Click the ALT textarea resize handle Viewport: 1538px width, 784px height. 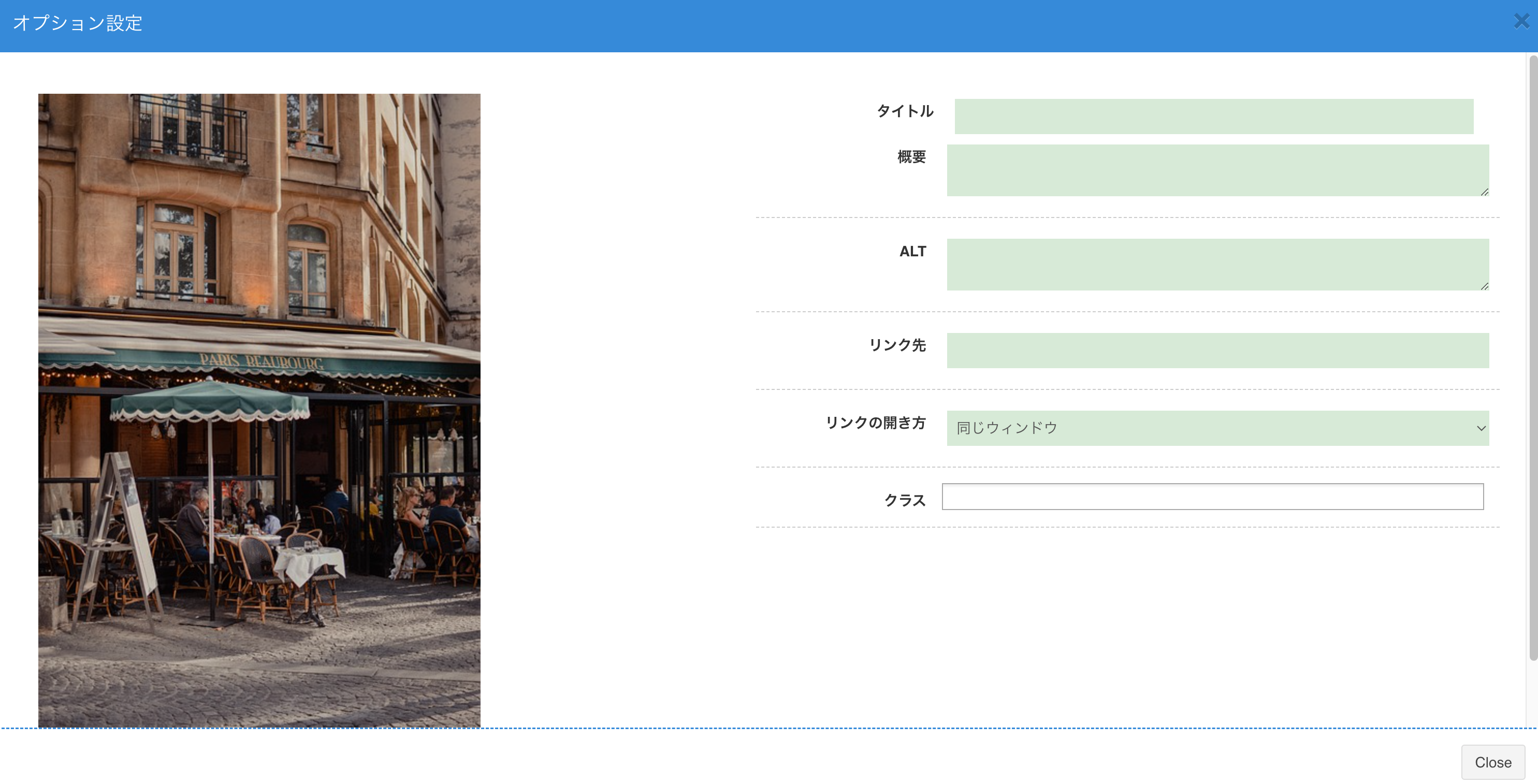point(1484,286)
